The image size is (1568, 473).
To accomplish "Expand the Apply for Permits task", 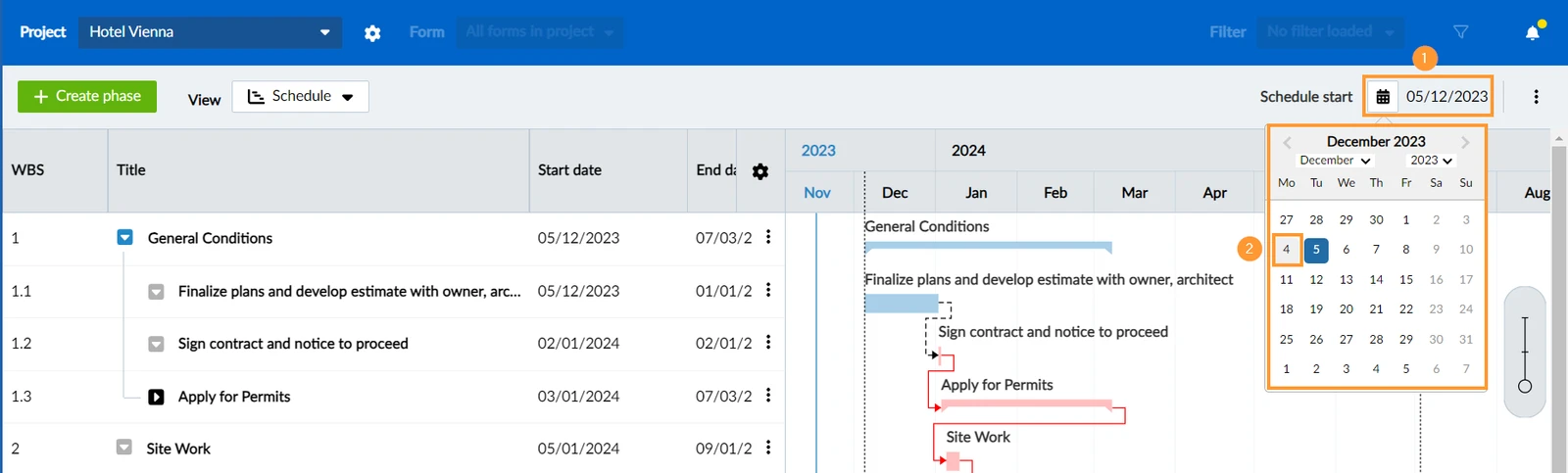I will coord(156,397).
